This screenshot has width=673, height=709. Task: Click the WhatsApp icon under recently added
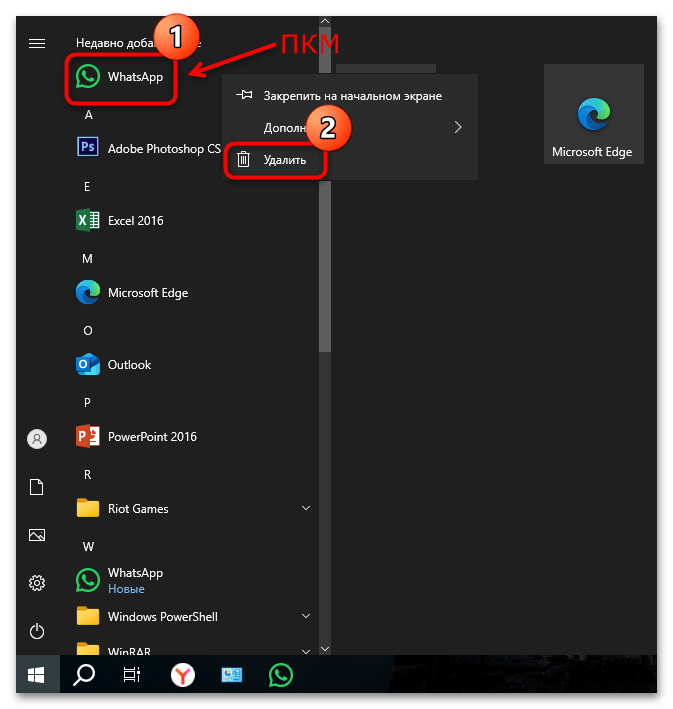point(88,76)
